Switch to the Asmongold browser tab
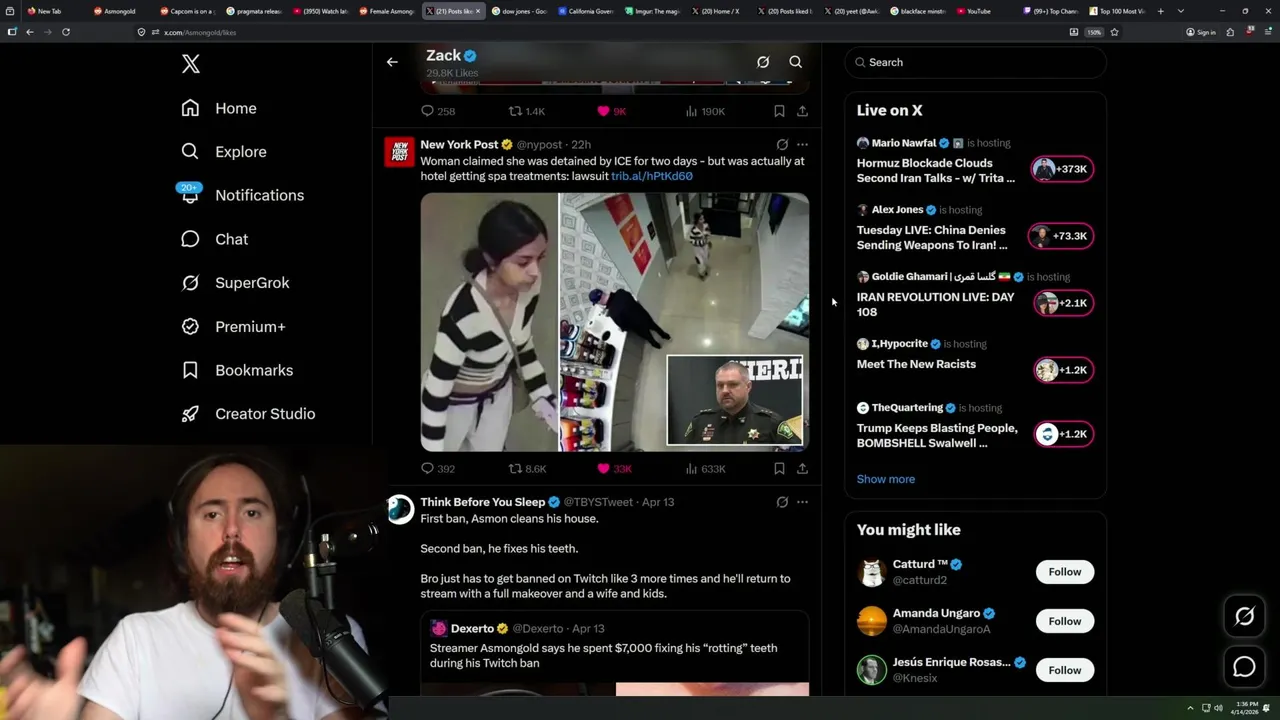 [119, 11]
